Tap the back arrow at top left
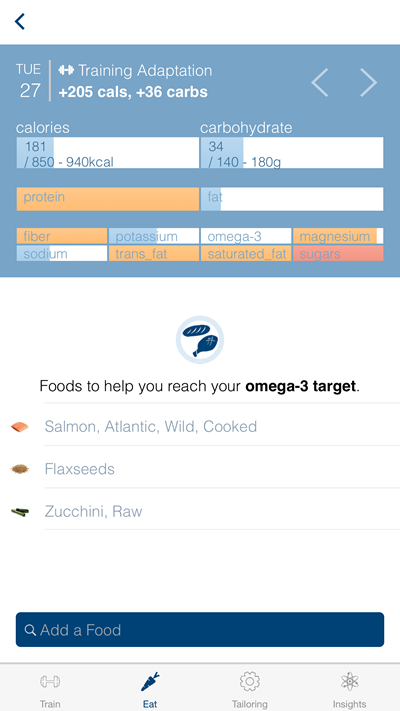Viewport: 400px width, 711px height. [20, 21]
